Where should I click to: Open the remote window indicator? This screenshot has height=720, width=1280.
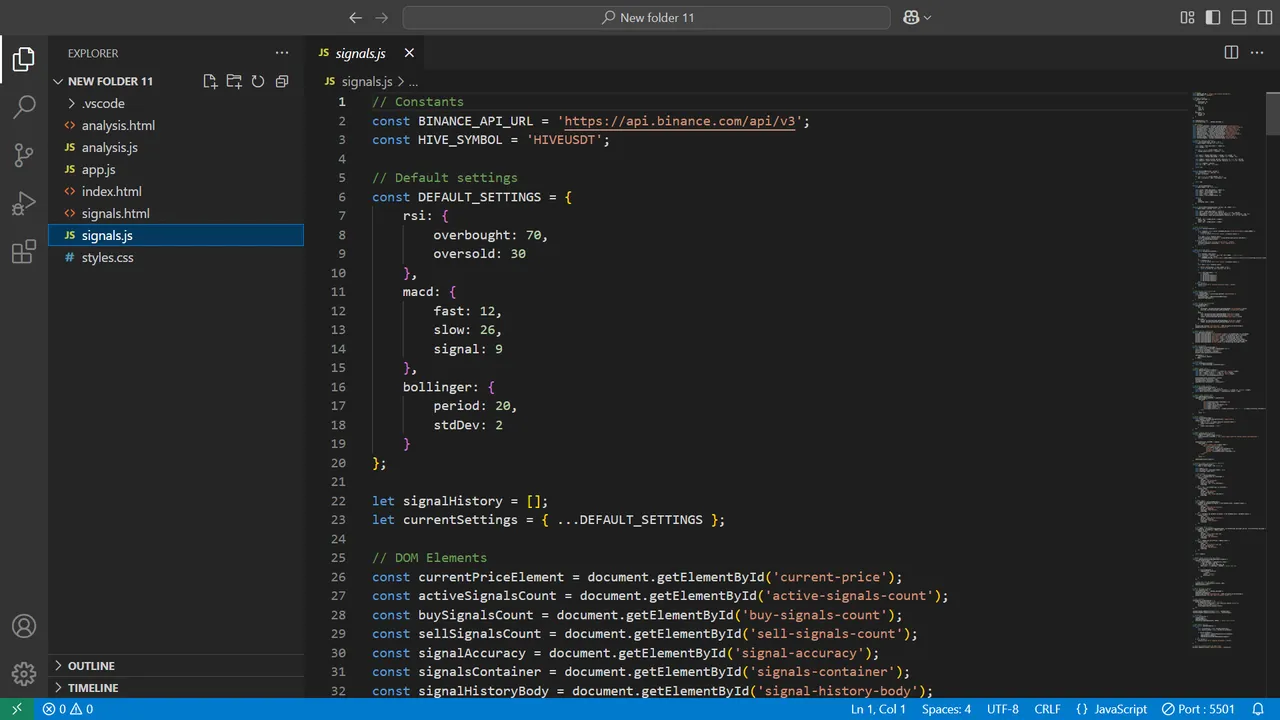pyautogui.click(x=16, y=709)
